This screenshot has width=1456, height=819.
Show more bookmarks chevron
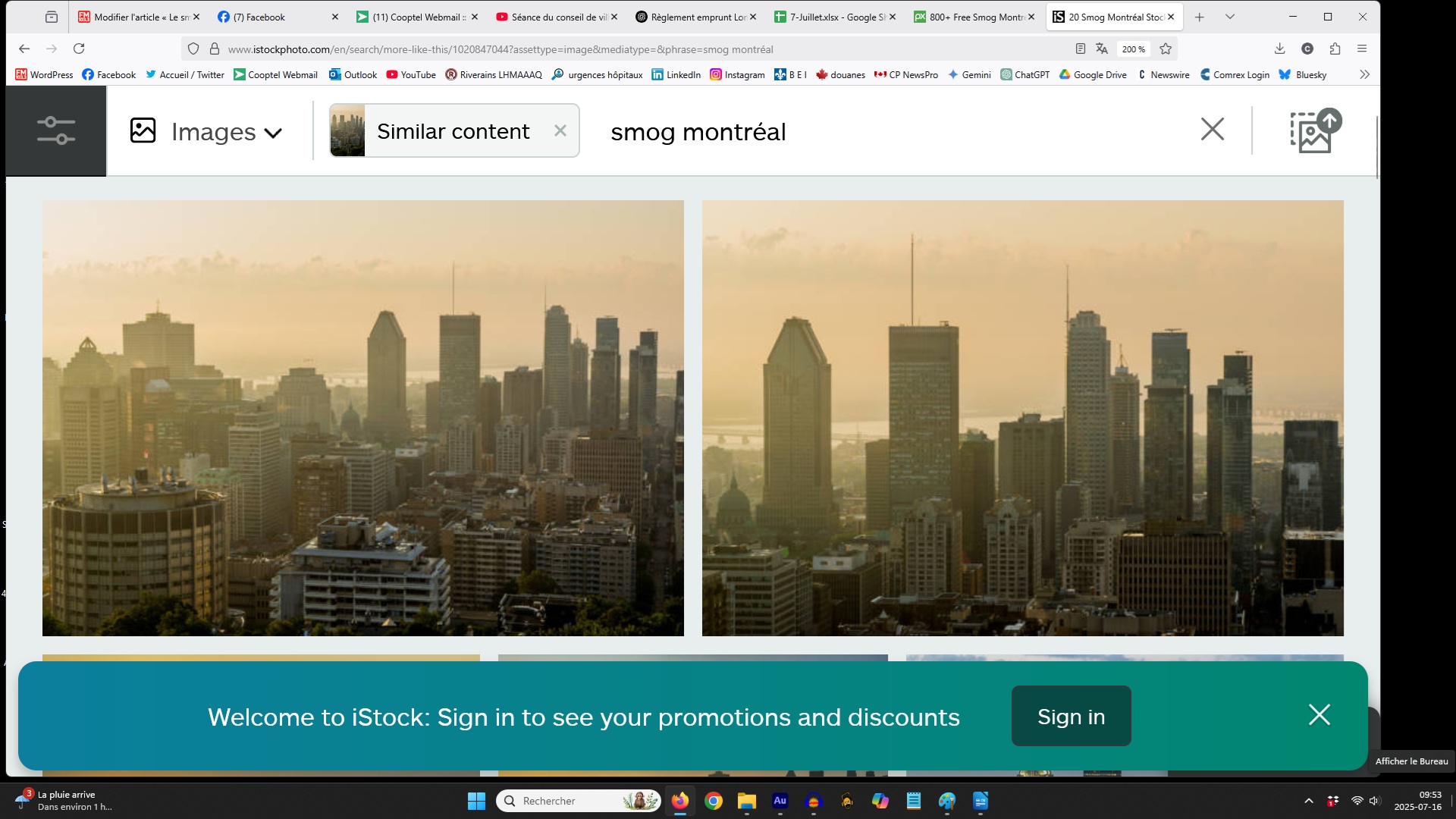(x=1364, y=74)
